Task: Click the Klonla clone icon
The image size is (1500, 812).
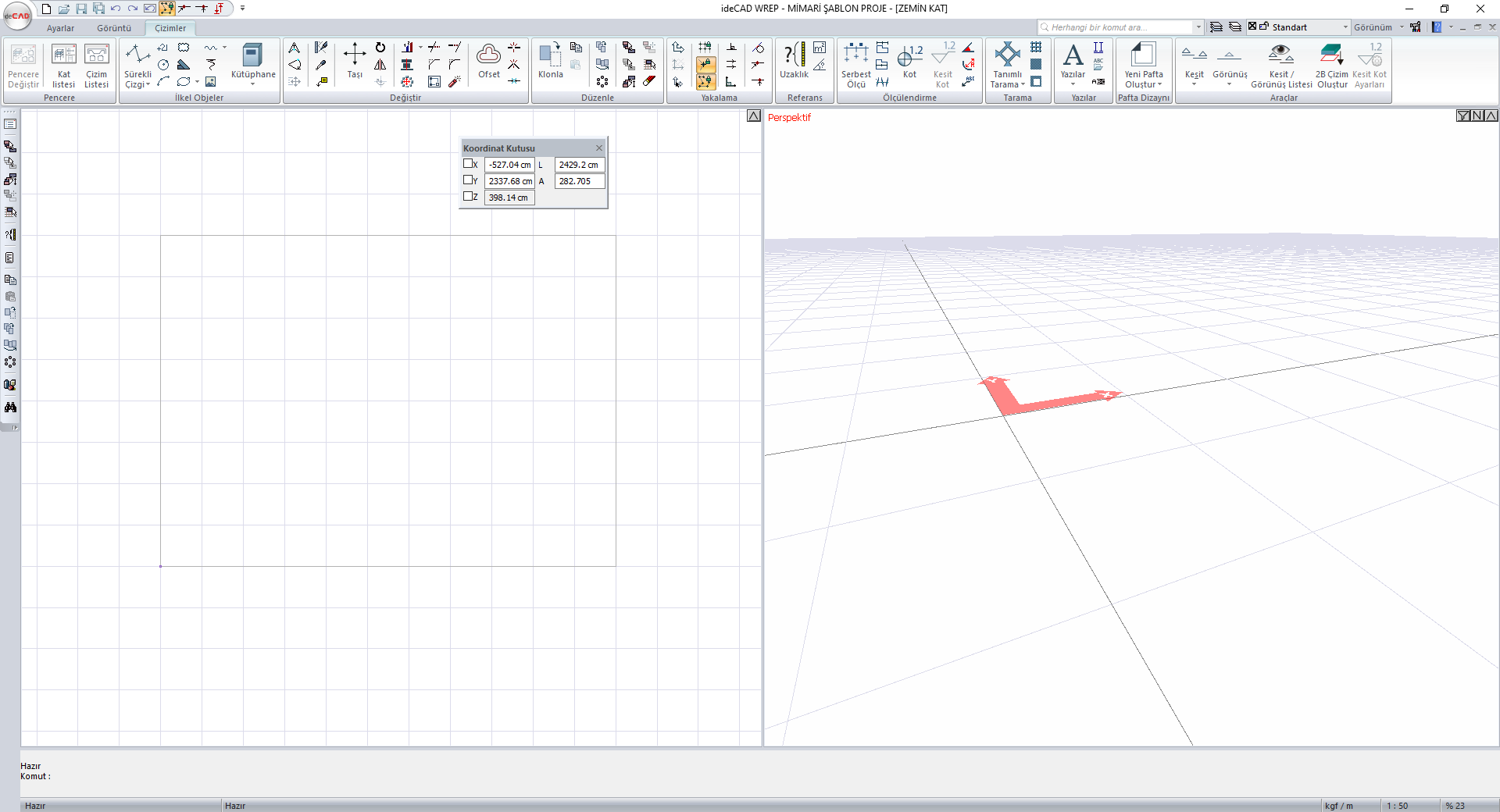Action: pyautogui.click(x=550, y=56)
